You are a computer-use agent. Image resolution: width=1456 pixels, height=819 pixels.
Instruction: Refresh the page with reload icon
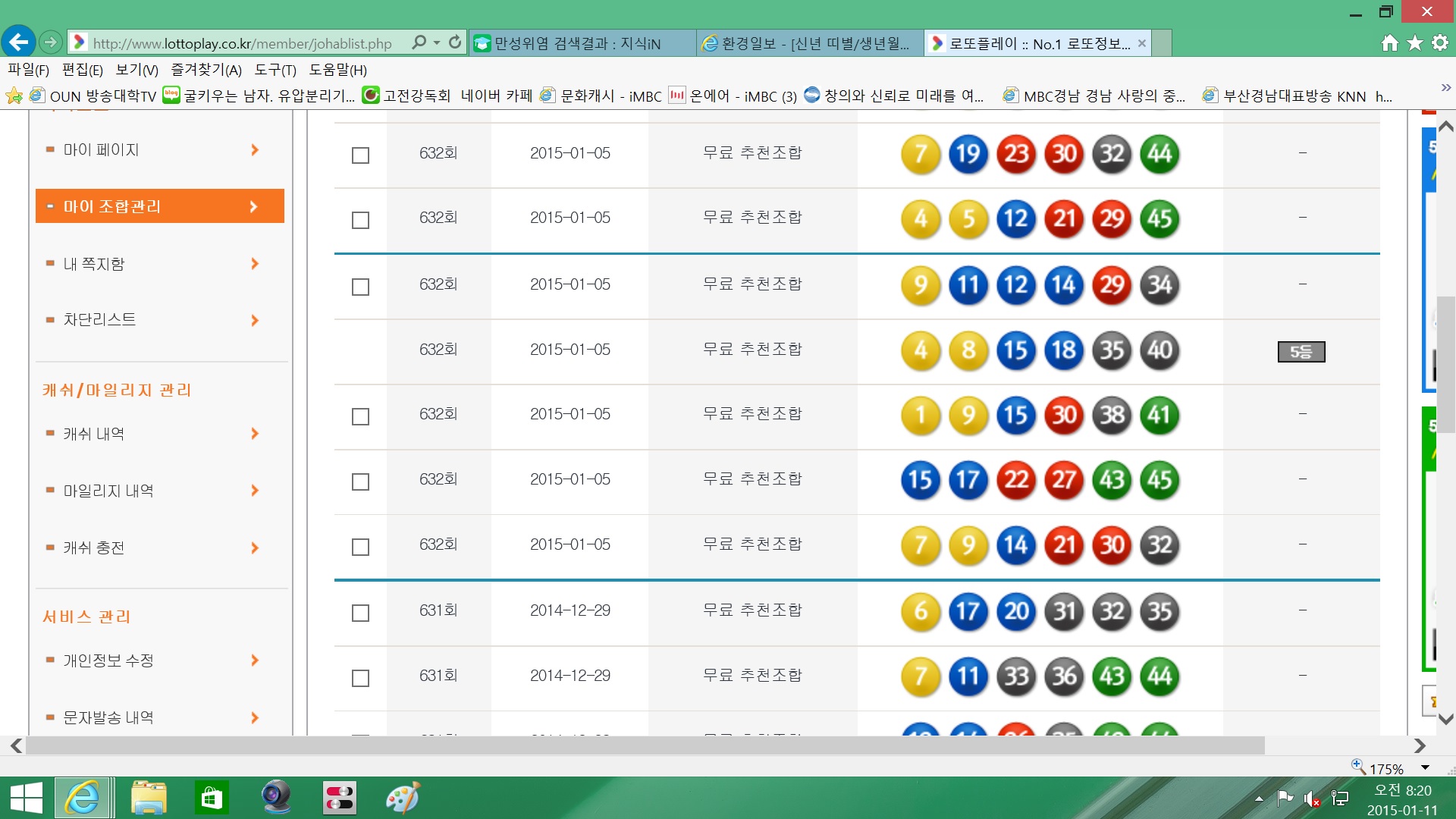(455, 42)
